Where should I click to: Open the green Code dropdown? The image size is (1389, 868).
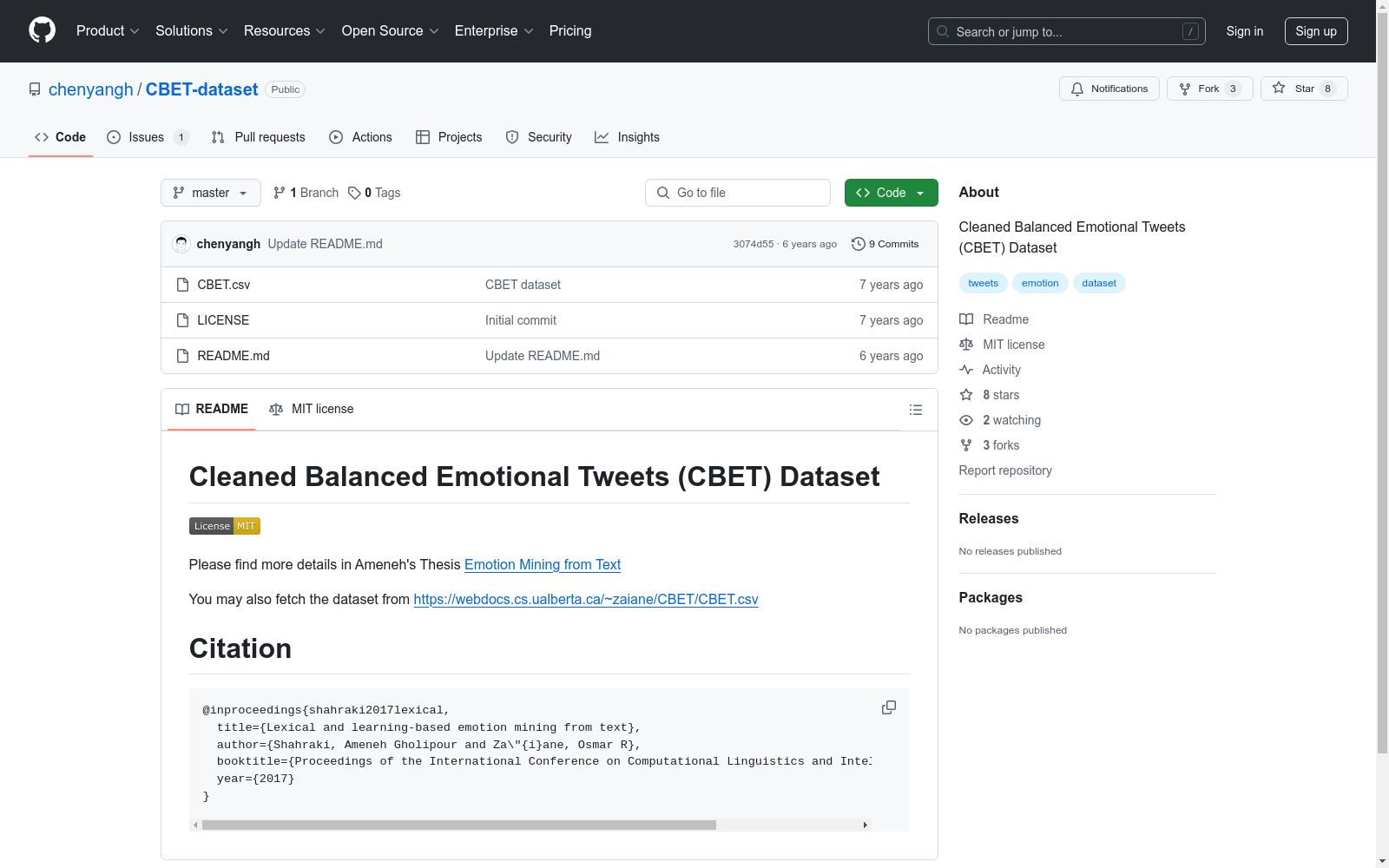tap(891, 193)
